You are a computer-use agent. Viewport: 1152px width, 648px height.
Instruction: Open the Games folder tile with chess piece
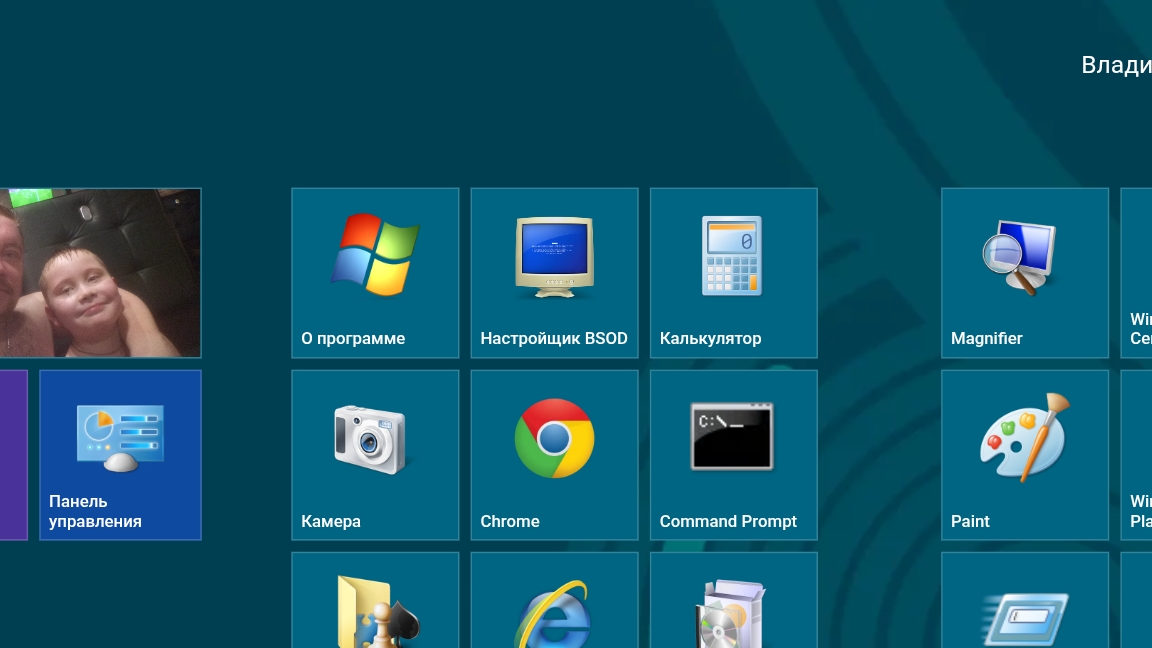(x=375, y=600)
